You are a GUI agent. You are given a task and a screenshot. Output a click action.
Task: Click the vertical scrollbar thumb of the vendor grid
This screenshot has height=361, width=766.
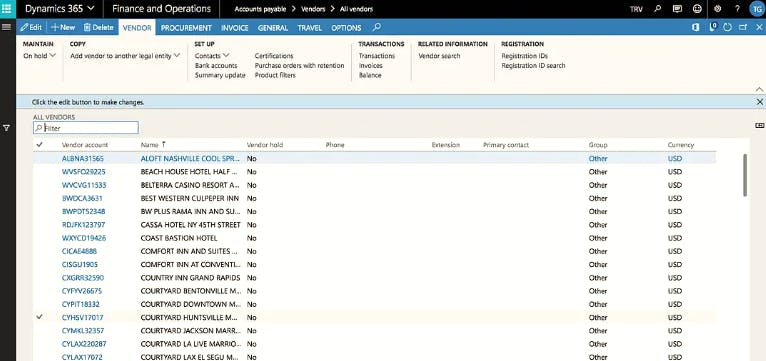[745, 175]
